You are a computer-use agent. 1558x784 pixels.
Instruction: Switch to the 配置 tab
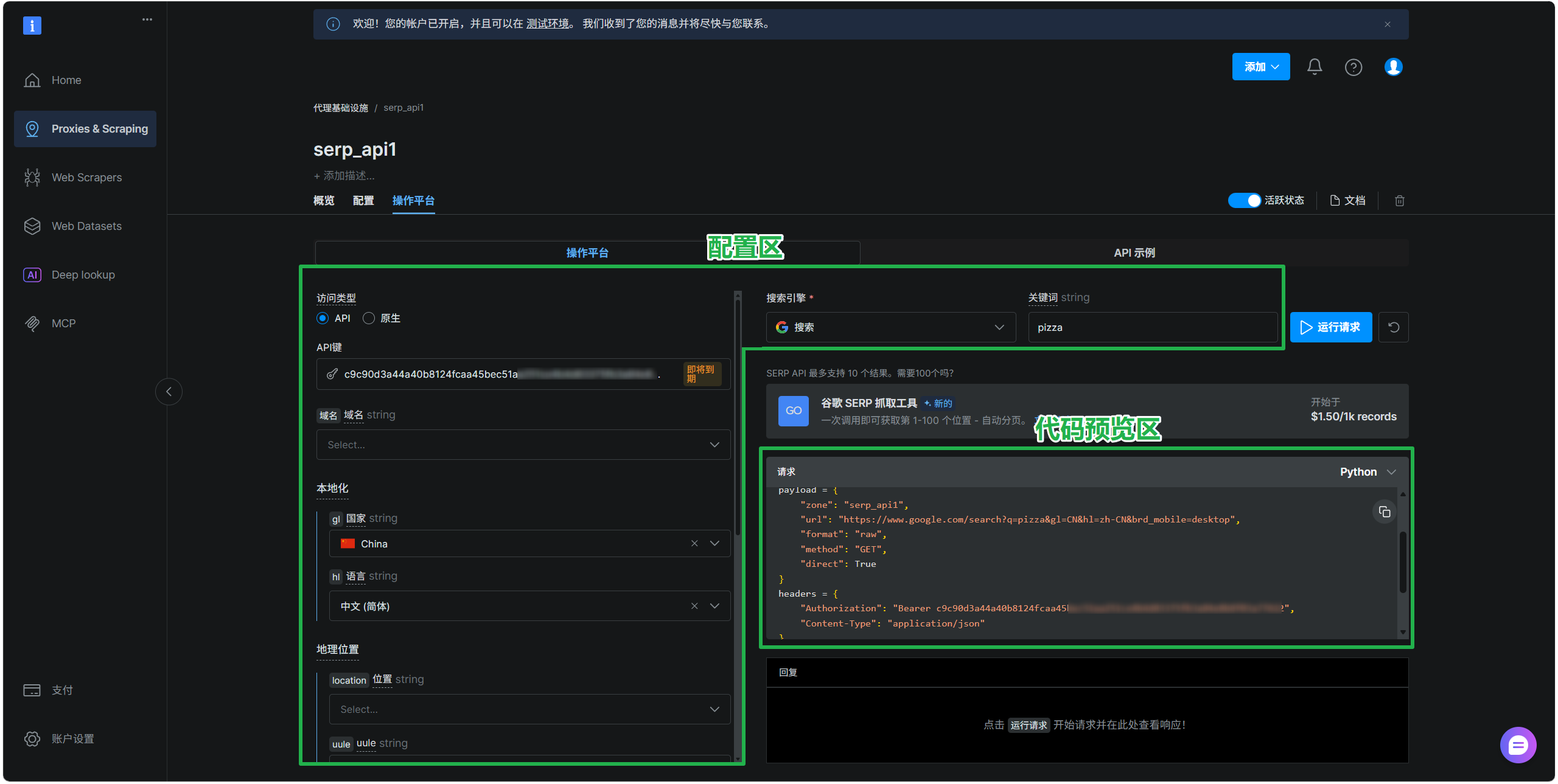(x=363, y=201)
